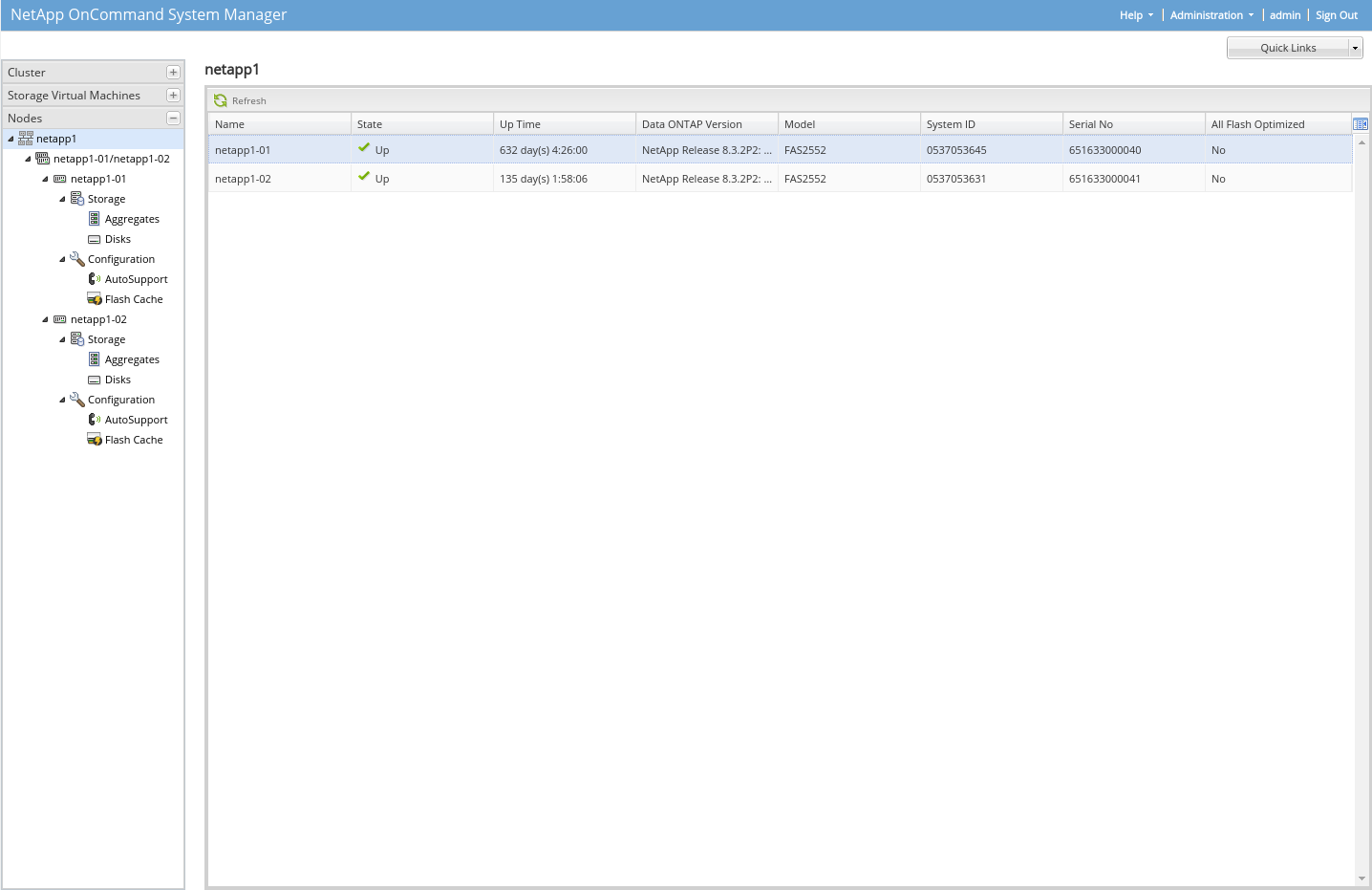Click the netapp1-01 node icon in tree
Image resolution: width=1372 pixels, height=890 pixels.
(60, 179)
